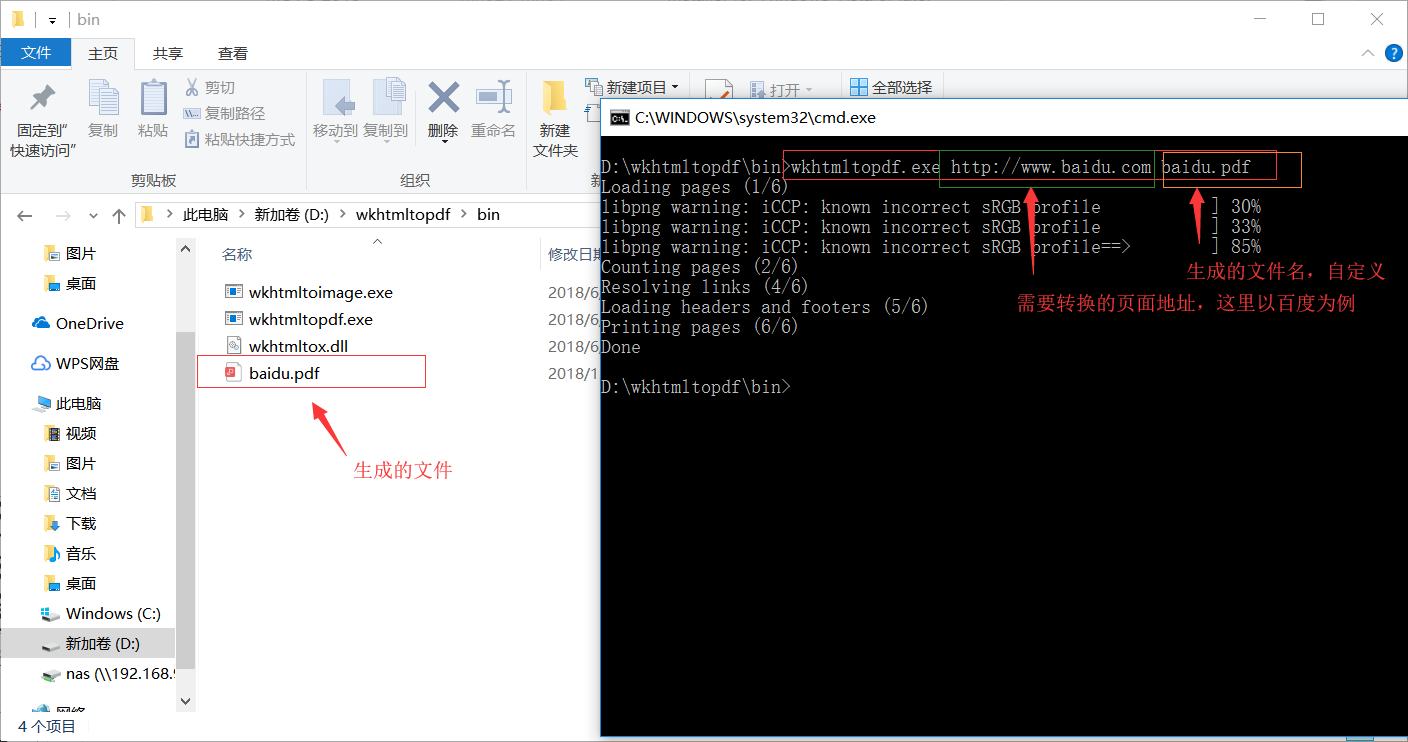The height and width of the screenshot is (742, 1408).
Task: Expand chevron after 此电脑 in address bar
Action: 241,215
